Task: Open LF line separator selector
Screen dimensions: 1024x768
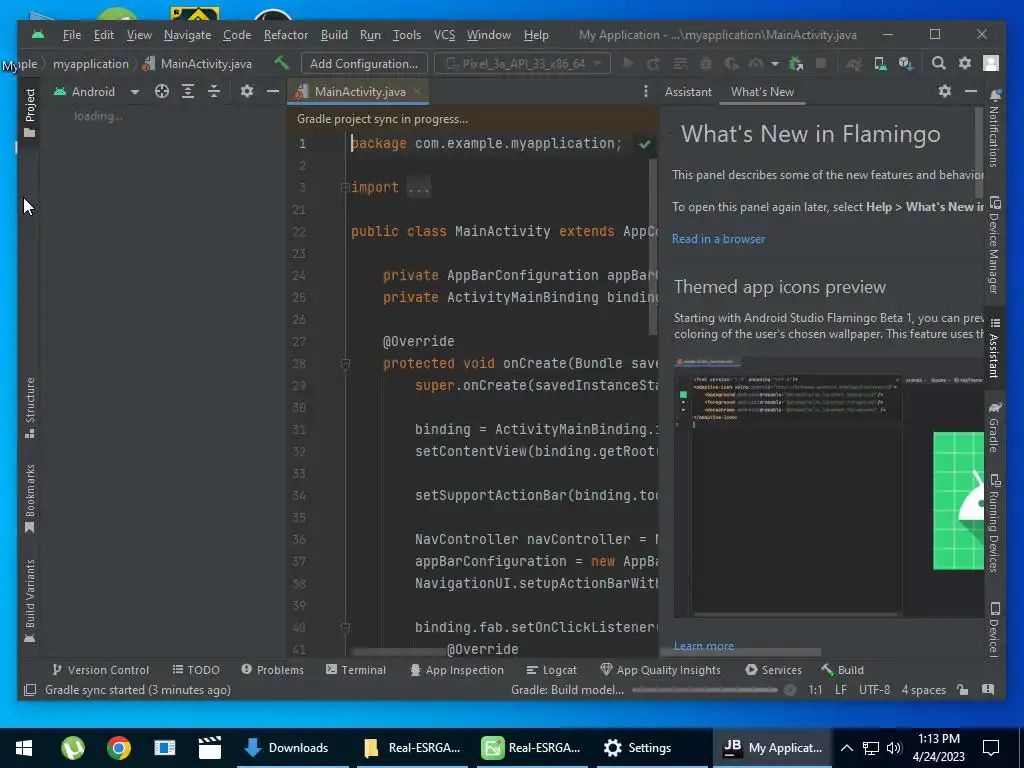Action: (x=841, y=690)
